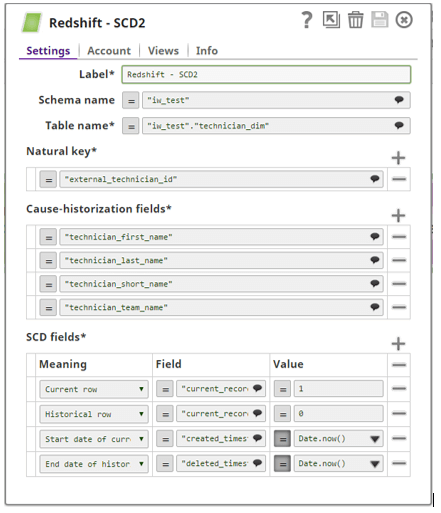Click the floppy disk save icon
This screenshot has width=441, height=513.
[380, 20]
